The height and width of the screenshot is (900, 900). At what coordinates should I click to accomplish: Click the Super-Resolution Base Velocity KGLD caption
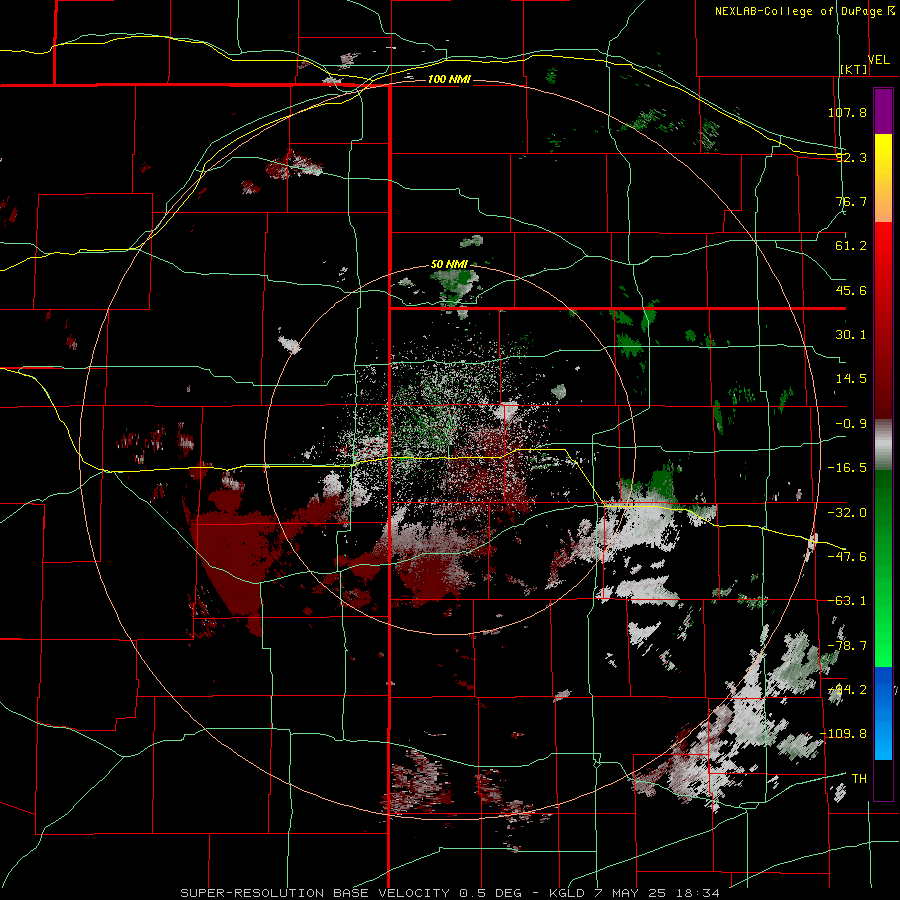tap(449, 893)
